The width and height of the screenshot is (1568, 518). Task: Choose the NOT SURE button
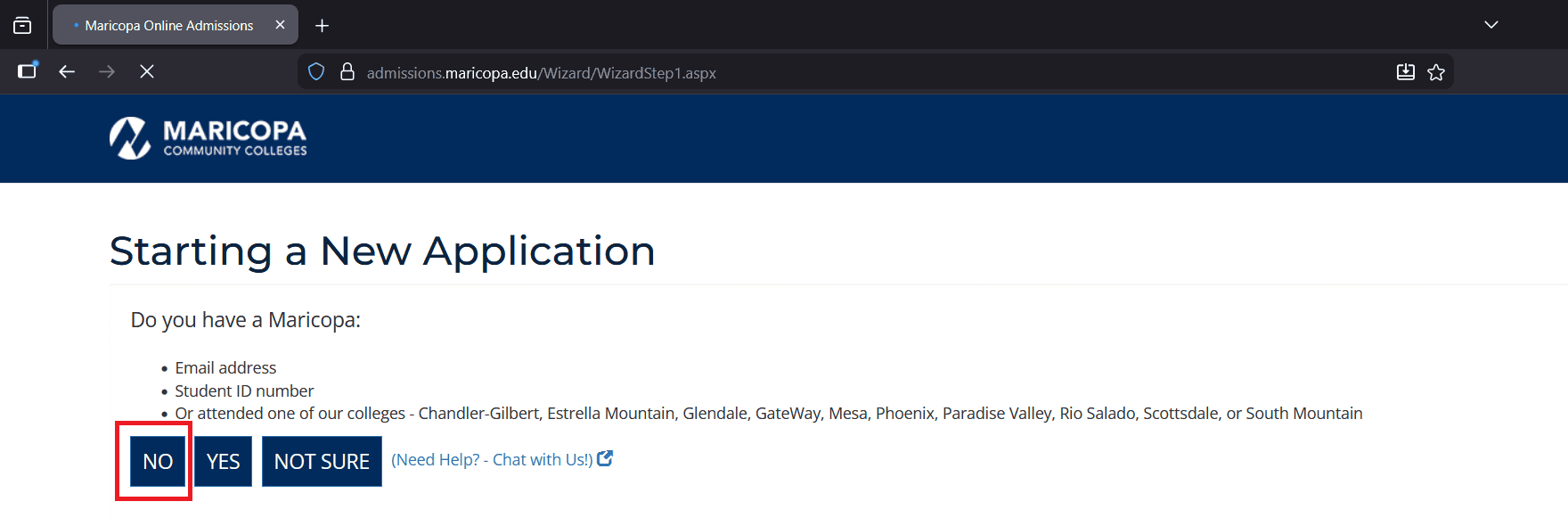click(x=322, y=461)
